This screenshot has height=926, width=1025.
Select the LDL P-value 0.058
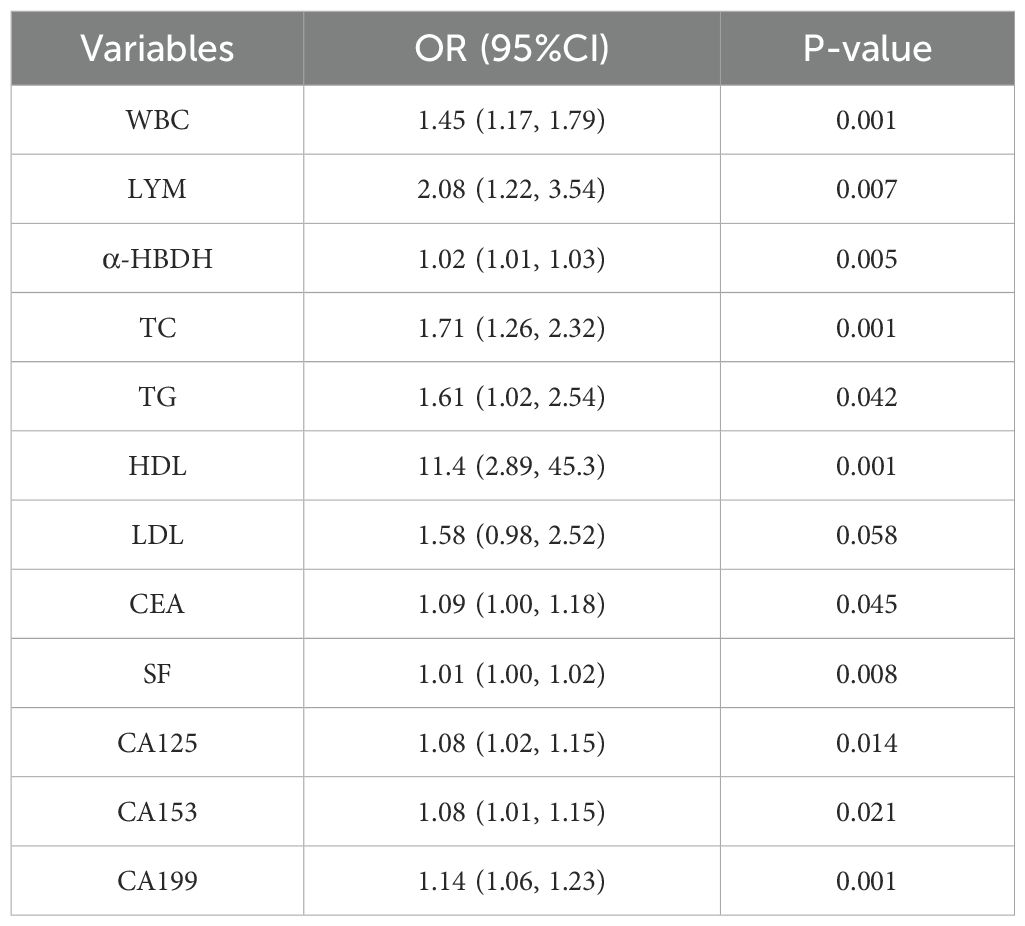(x=867, y=535)
